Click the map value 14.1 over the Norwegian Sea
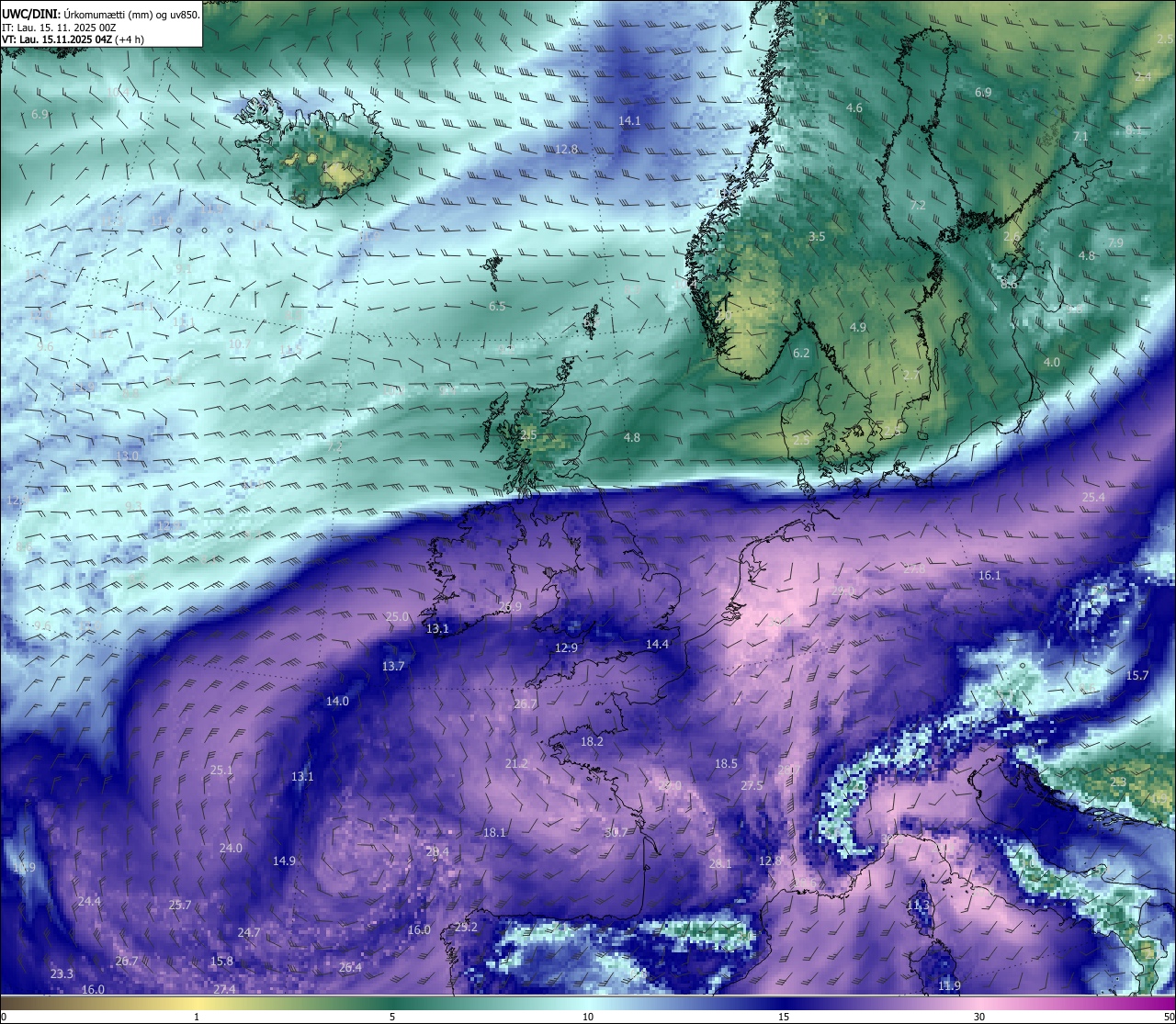1176x1024 pixels. (629, 121)
